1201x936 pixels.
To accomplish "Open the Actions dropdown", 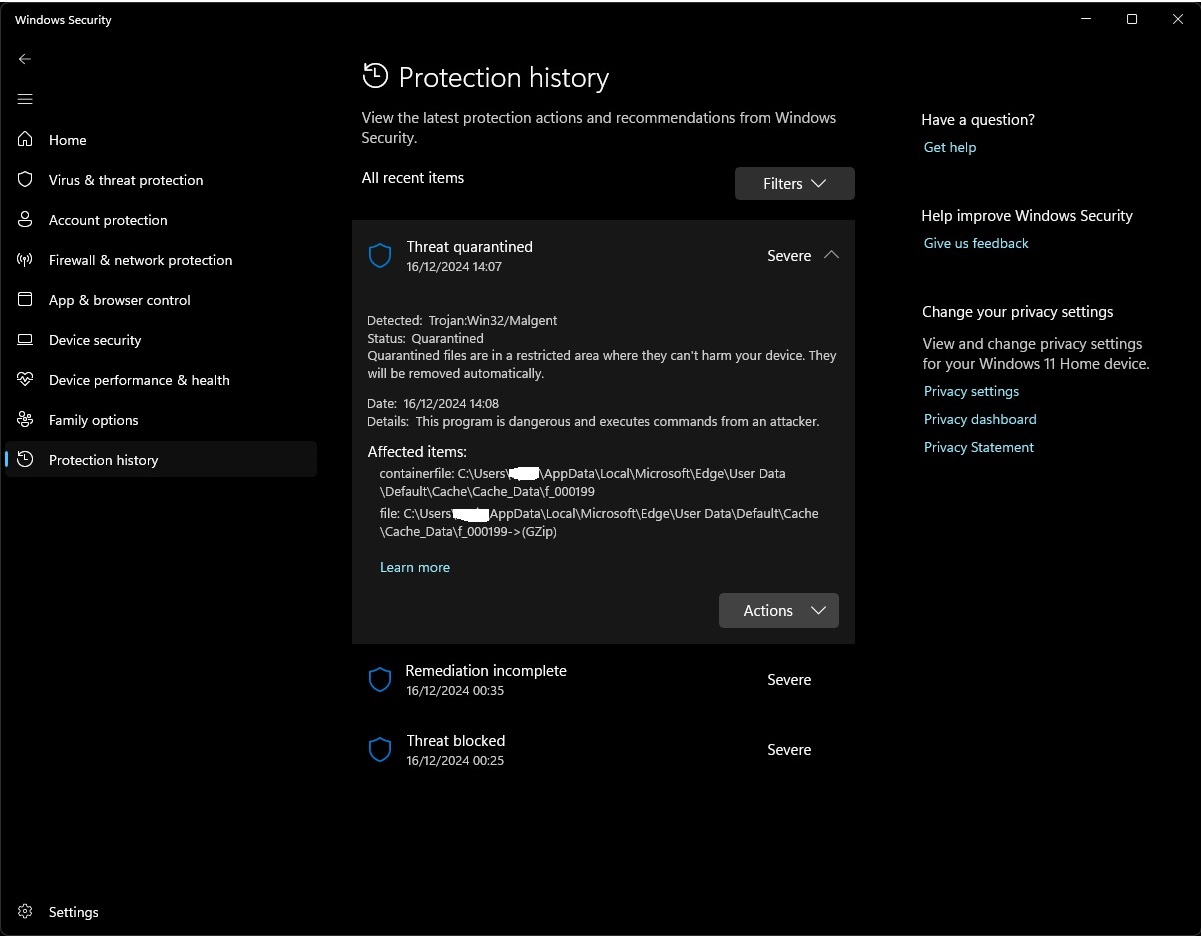I will click(x=779, y=611).
